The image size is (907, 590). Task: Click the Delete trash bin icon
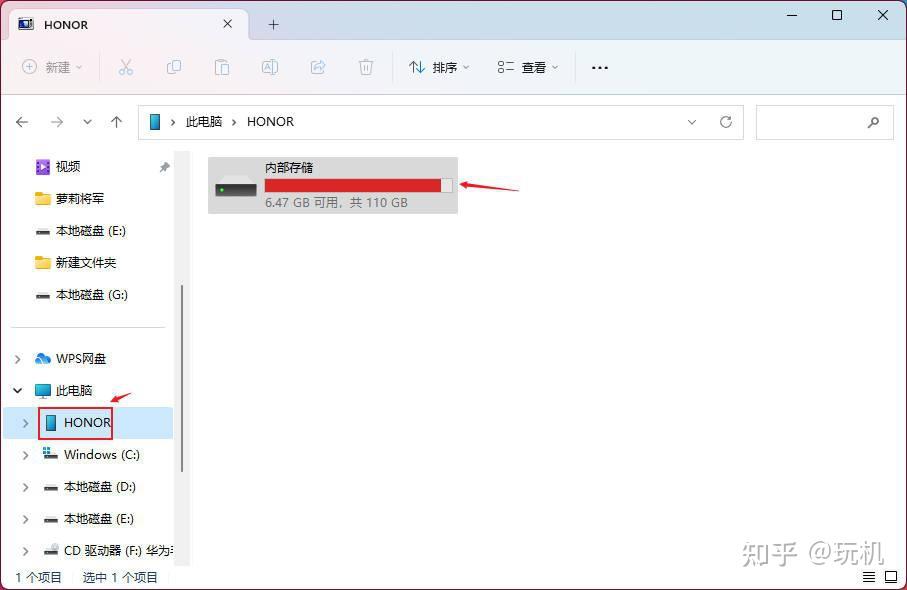(366, 67)
